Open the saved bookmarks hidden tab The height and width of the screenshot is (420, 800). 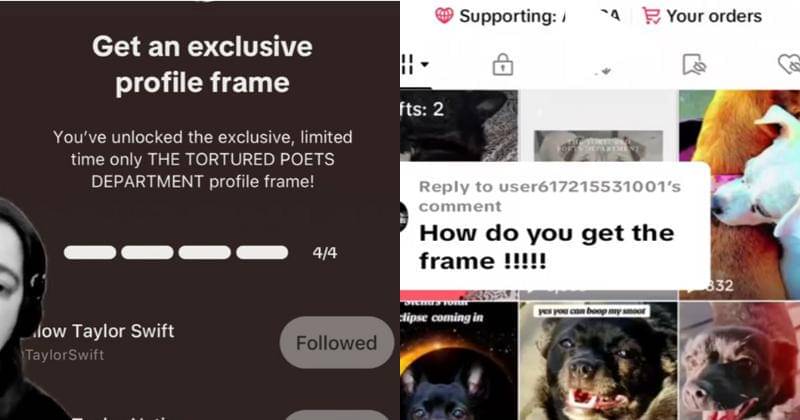pyautogui.click(x=694, y=65)
